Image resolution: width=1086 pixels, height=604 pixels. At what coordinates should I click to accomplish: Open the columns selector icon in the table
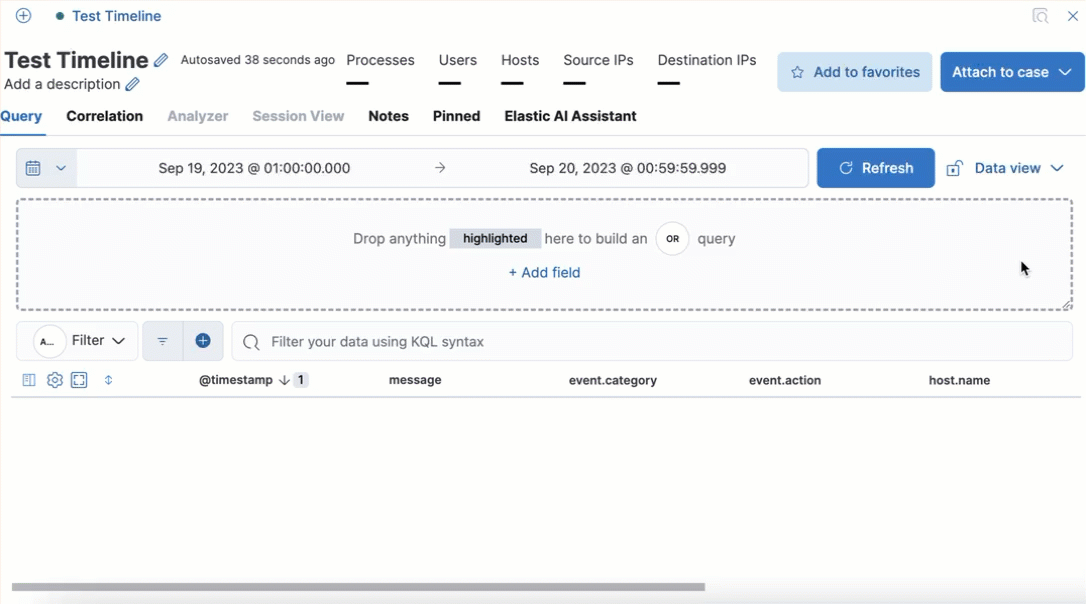tap(29, 380)
